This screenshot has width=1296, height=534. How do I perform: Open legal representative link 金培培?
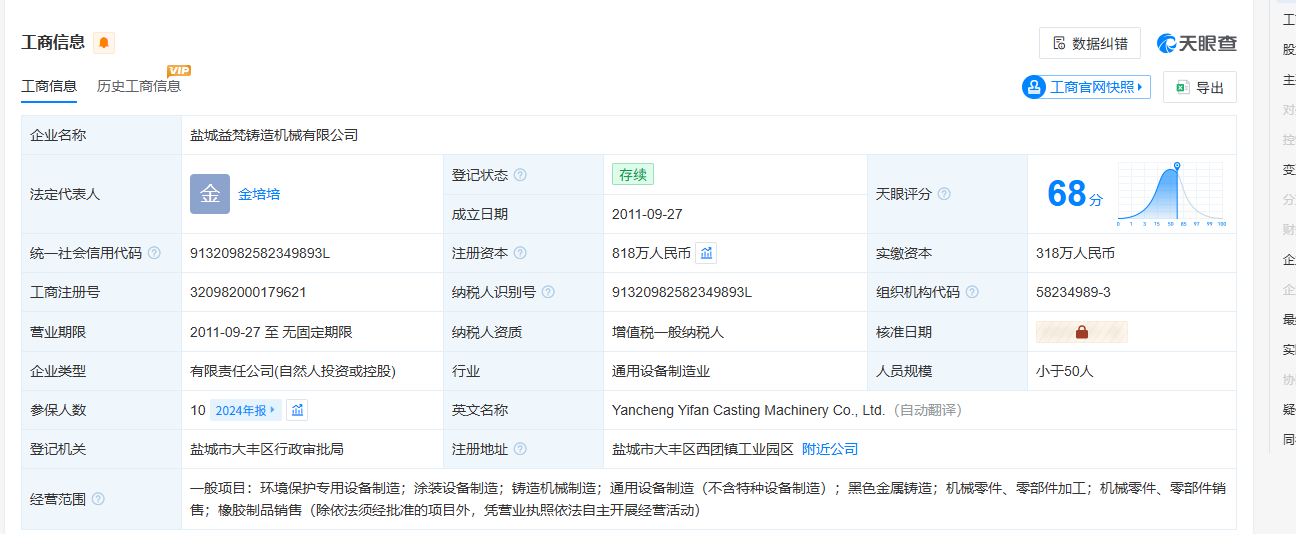(259, 194)
